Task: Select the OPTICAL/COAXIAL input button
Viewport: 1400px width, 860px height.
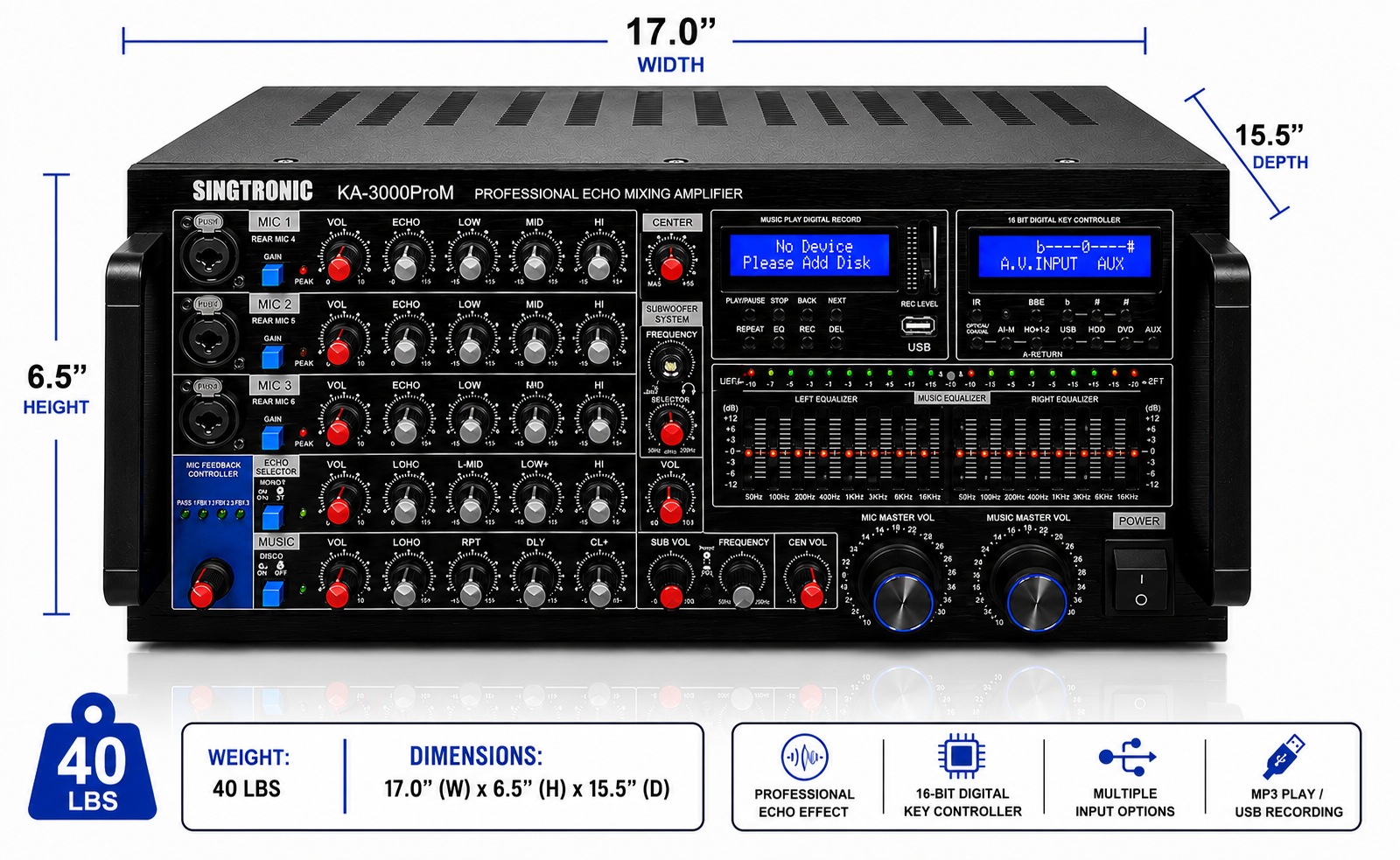Action: 976,343
